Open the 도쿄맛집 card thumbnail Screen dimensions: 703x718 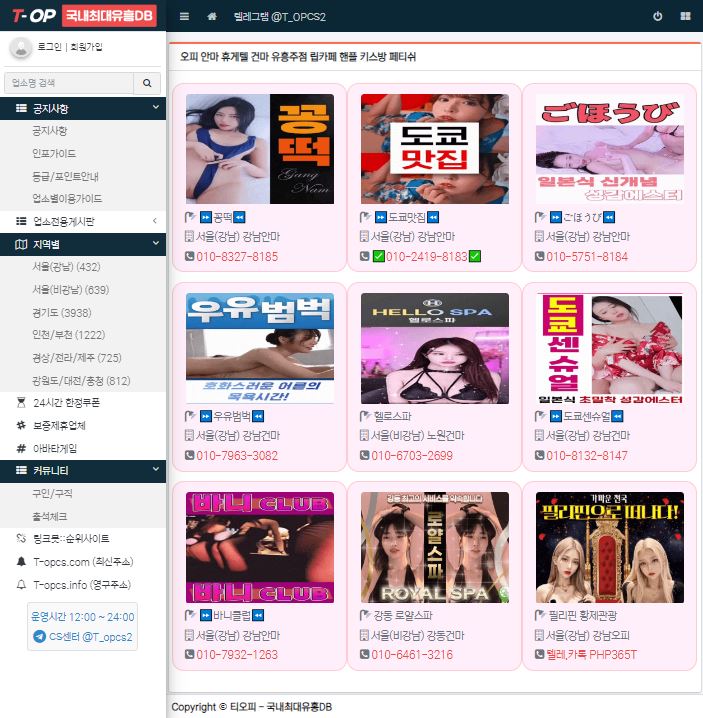pos(435,149)
